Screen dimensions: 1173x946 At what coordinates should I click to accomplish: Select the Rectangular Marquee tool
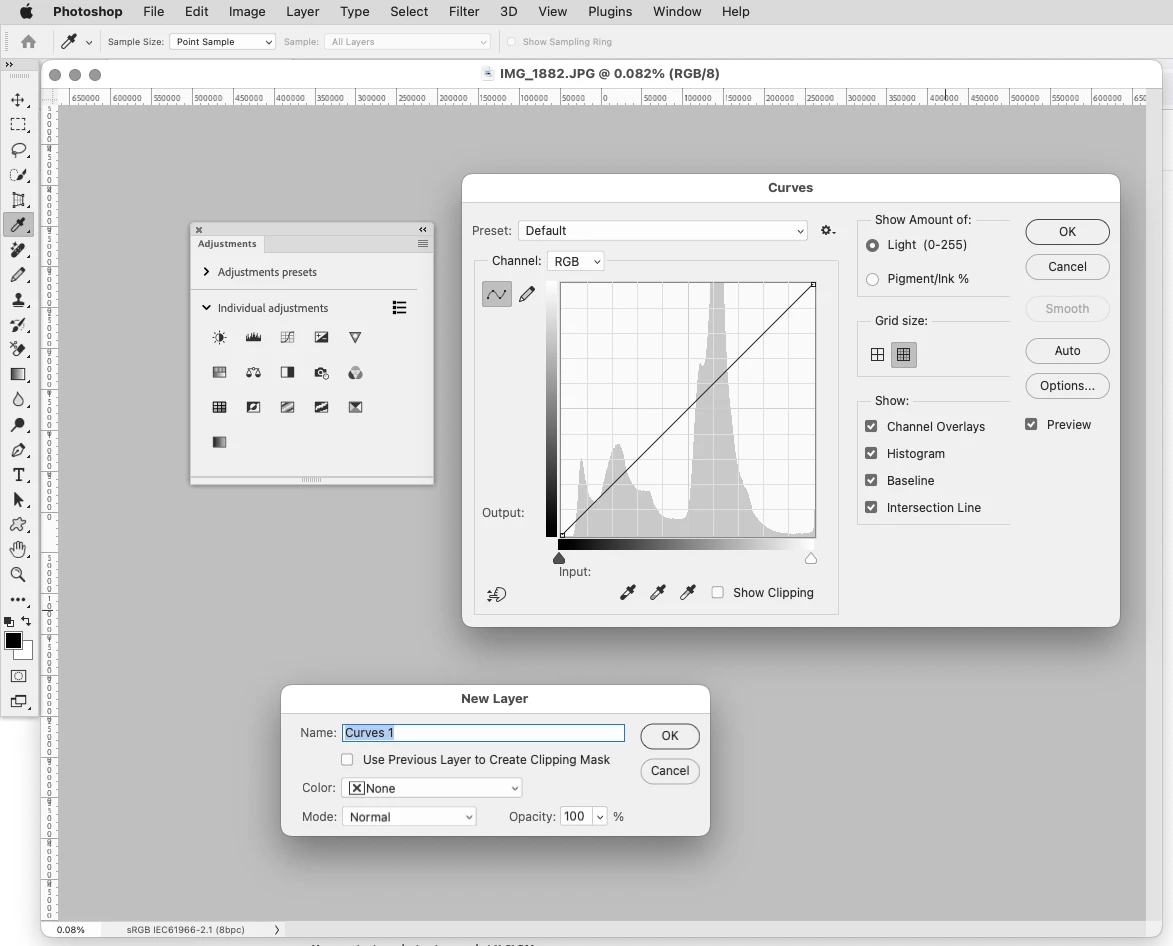pyautogui.click(x=18, y=125)
